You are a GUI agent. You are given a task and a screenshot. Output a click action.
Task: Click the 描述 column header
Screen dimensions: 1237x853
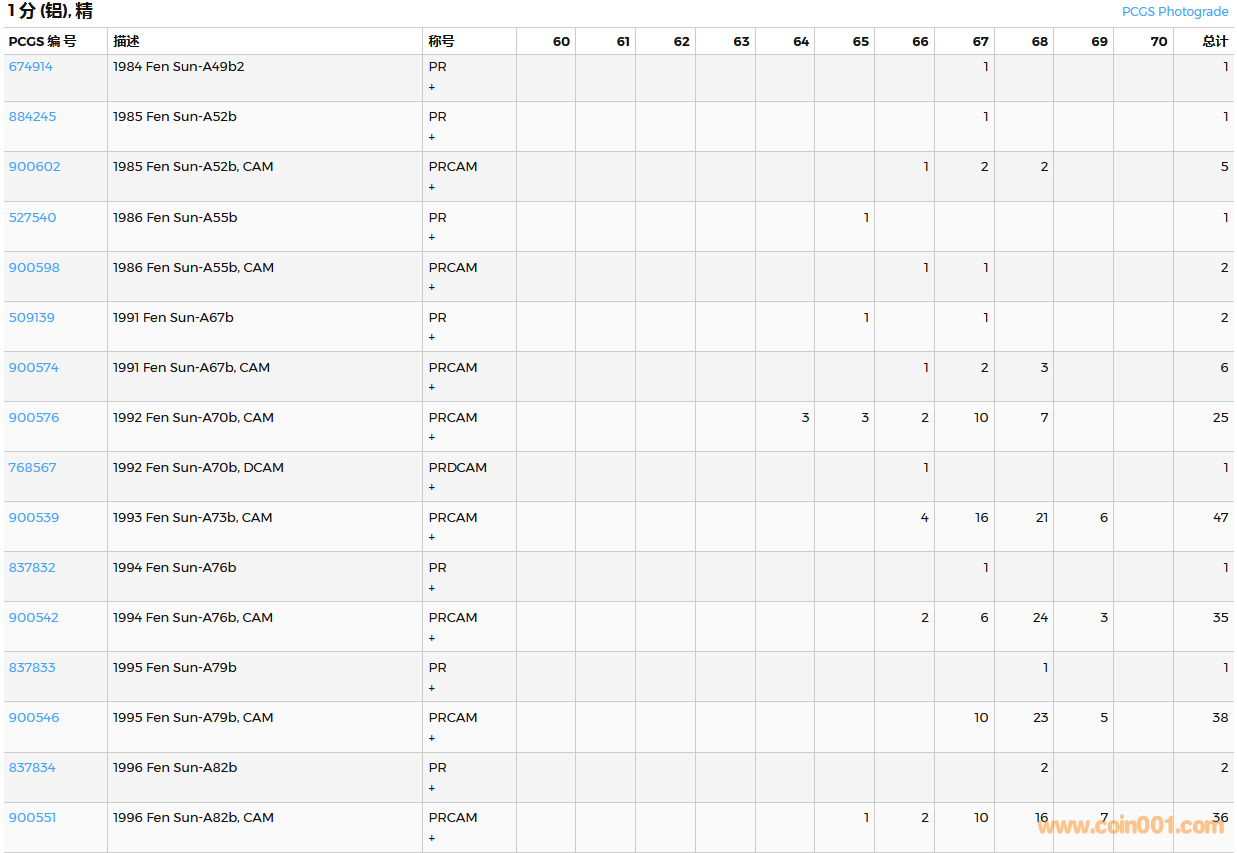pos(126,42)
